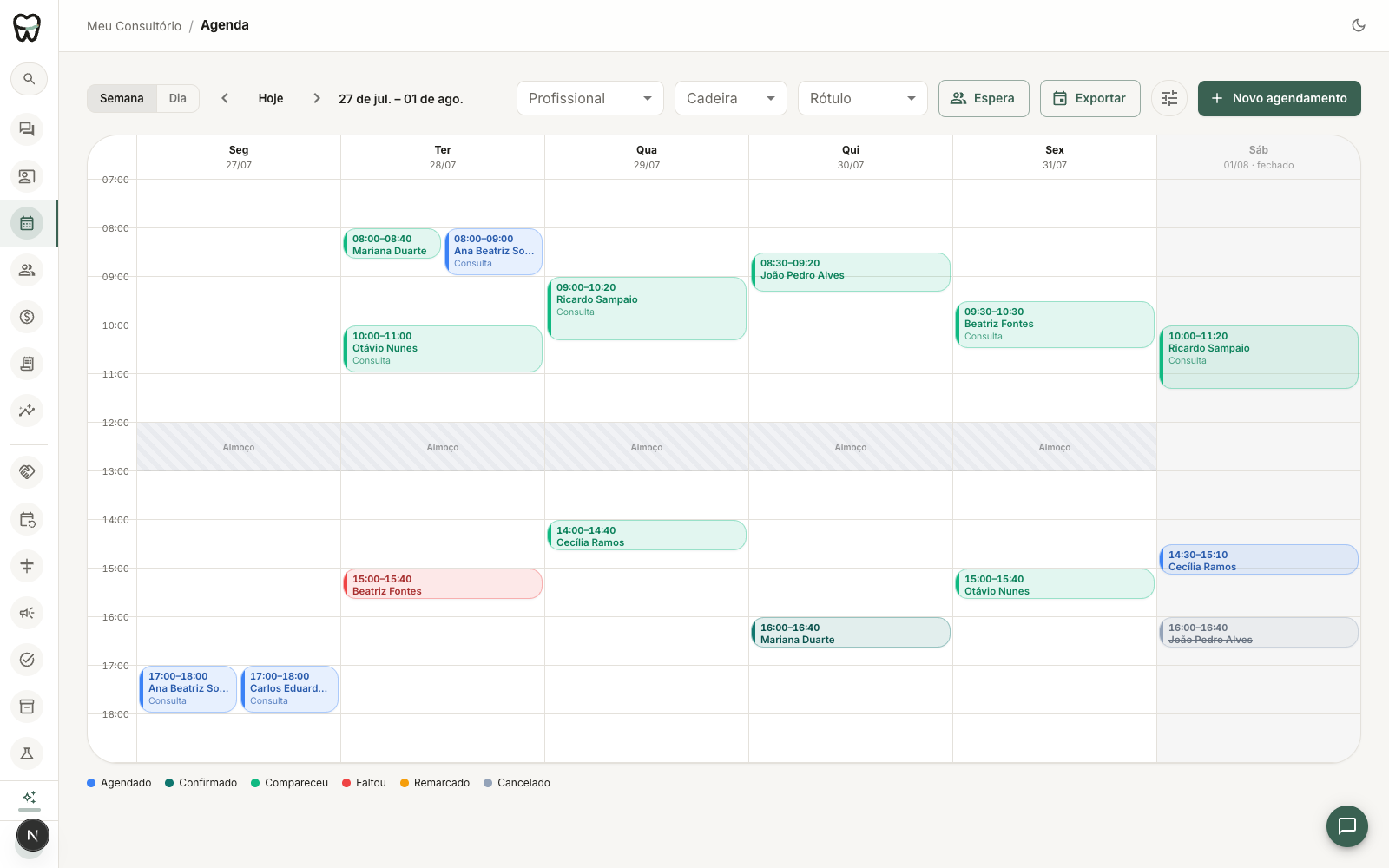The image size is (1389, 868).
Task: Toggle dark mode moon icon
Action: point(1359,25)
